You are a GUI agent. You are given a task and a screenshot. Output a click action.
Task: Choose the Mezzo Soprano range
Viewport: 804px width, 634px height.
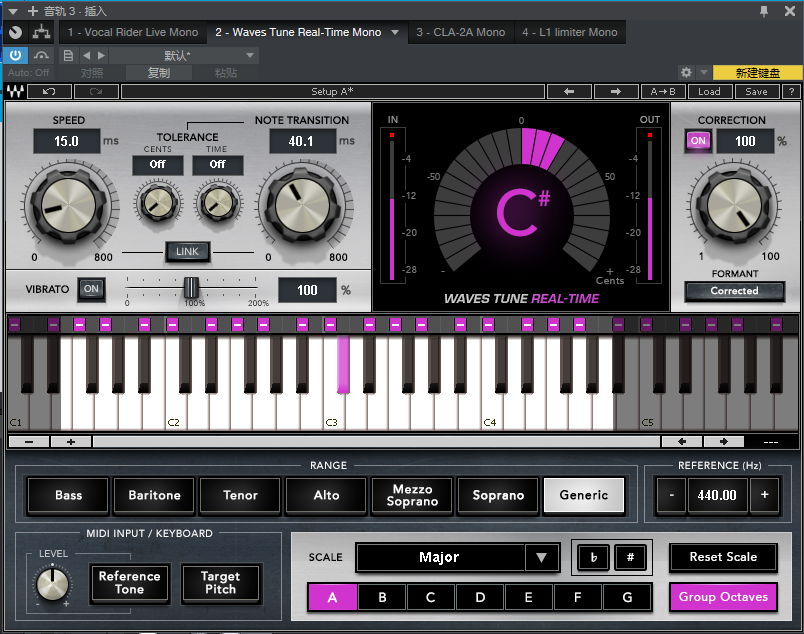[412, 495]
